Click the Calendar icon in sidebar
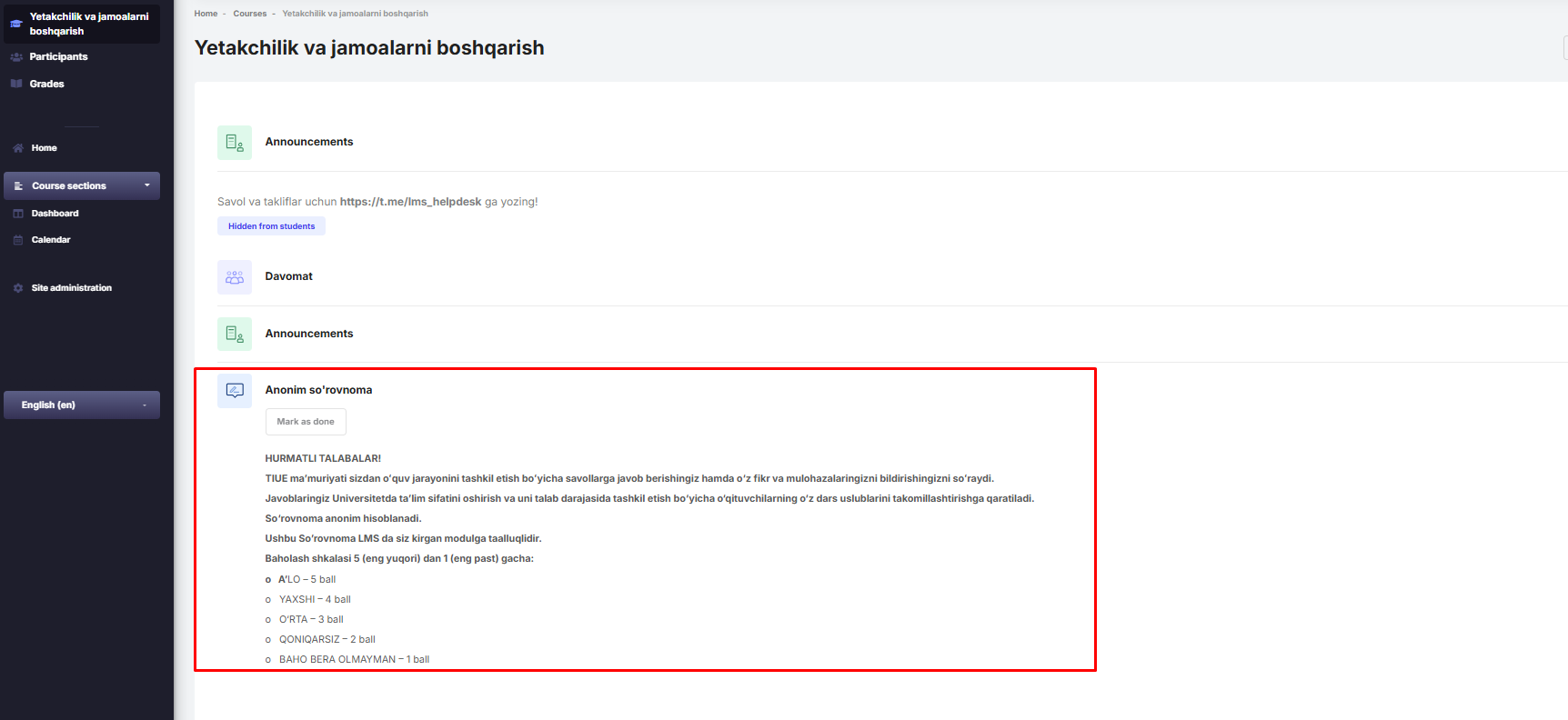The width and height of the screenshot is (1568, 720). [18, 240]
